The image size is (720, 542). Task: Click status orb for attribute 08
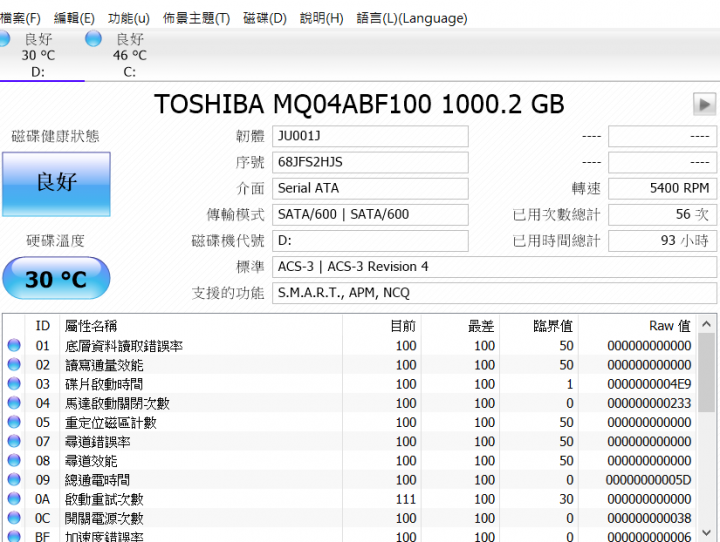(x=14, y=460)
